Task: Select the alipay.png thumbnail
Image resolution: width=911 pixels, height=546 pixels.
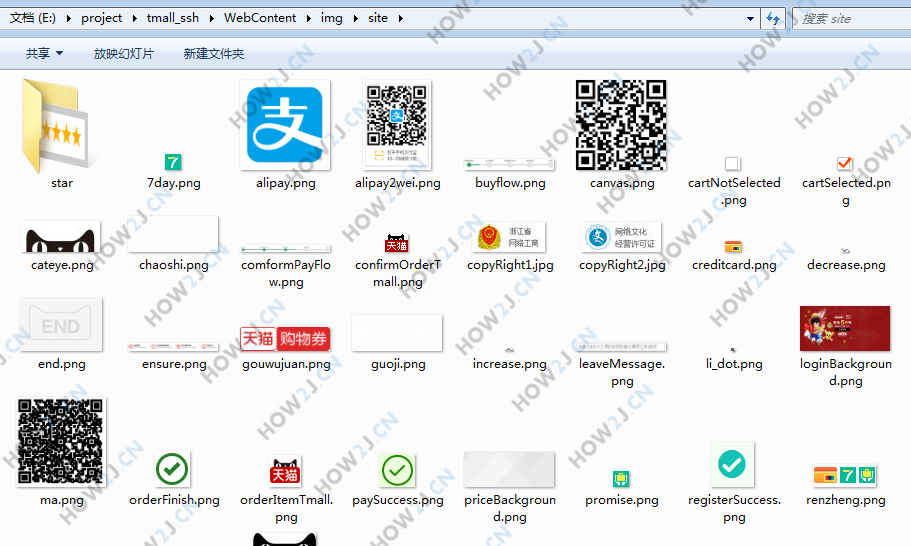Action: coord(285,125)
